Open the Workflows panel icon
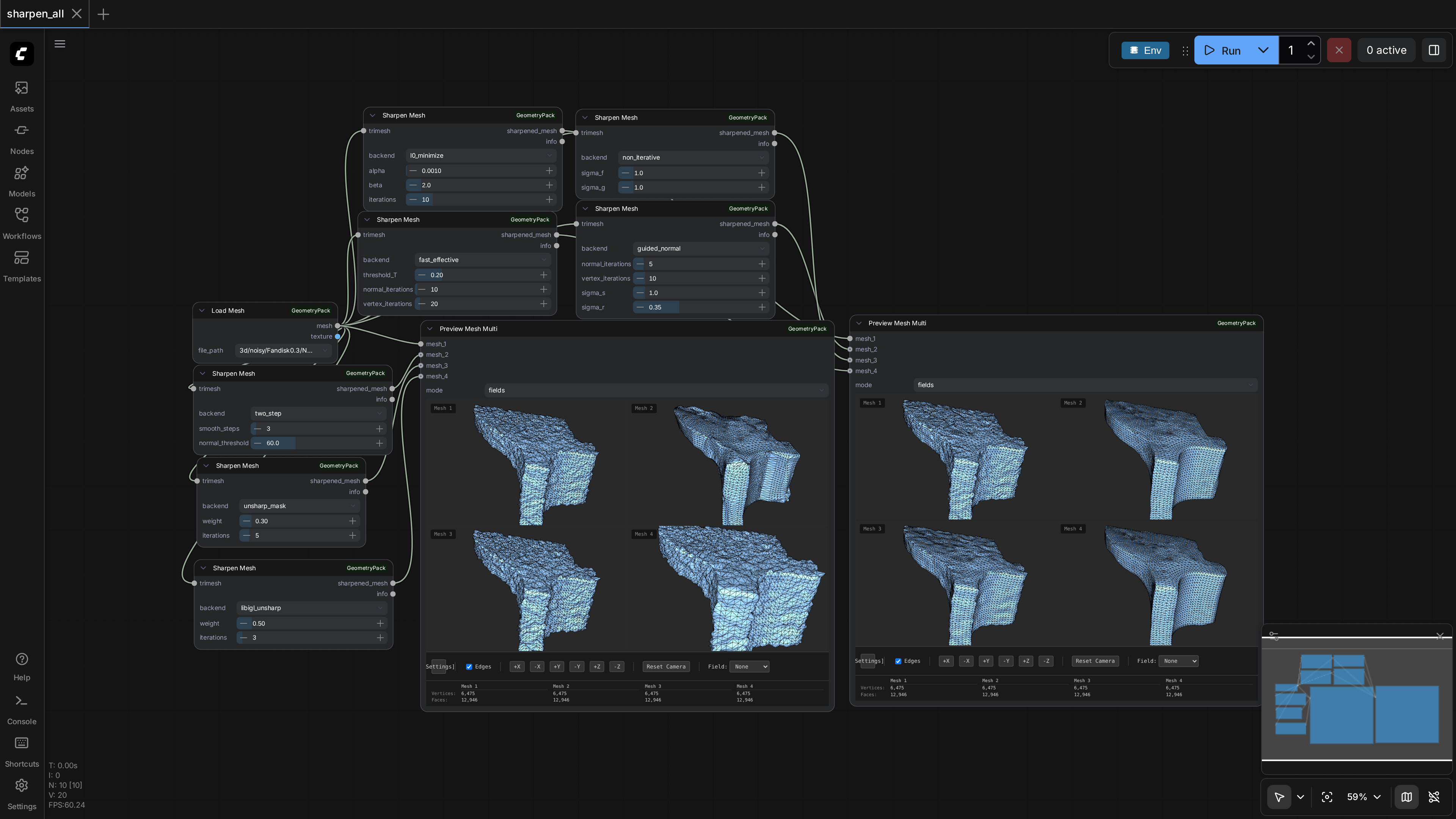The image size is (1456, 819). (22, 215)
